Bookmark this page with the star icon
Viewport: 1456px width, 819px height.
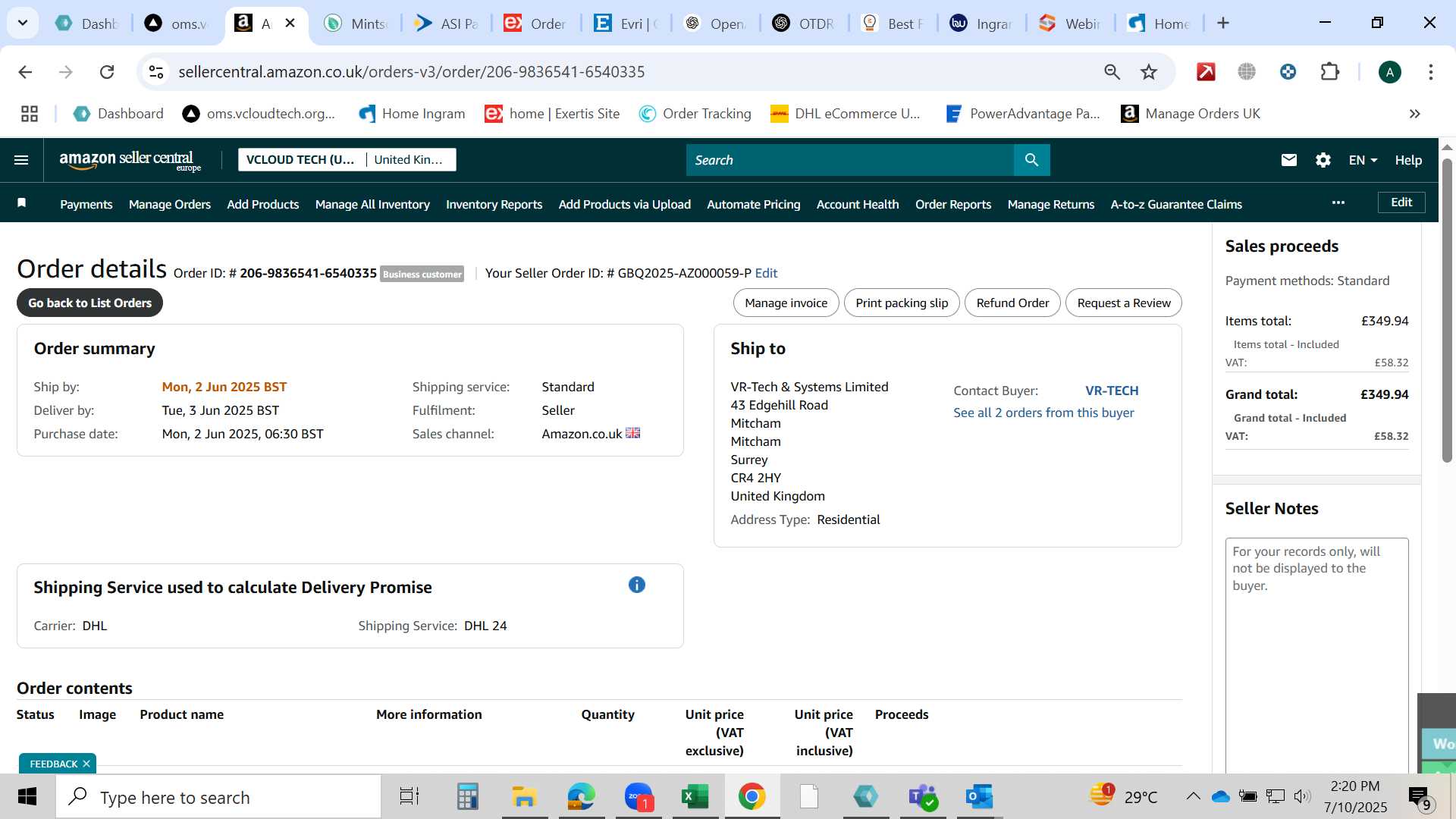(1149, 72)
